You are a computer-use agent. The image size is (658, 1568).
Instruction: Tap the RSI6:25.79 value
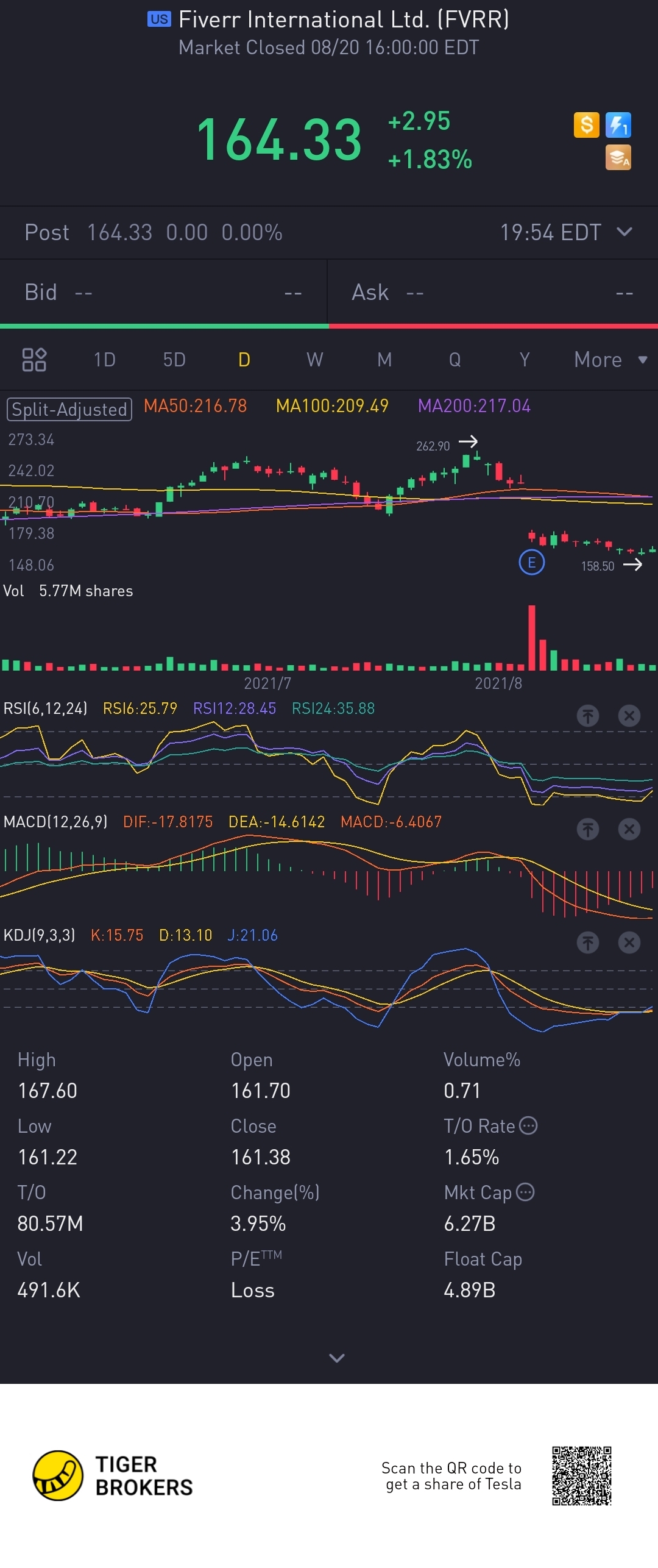140,708
